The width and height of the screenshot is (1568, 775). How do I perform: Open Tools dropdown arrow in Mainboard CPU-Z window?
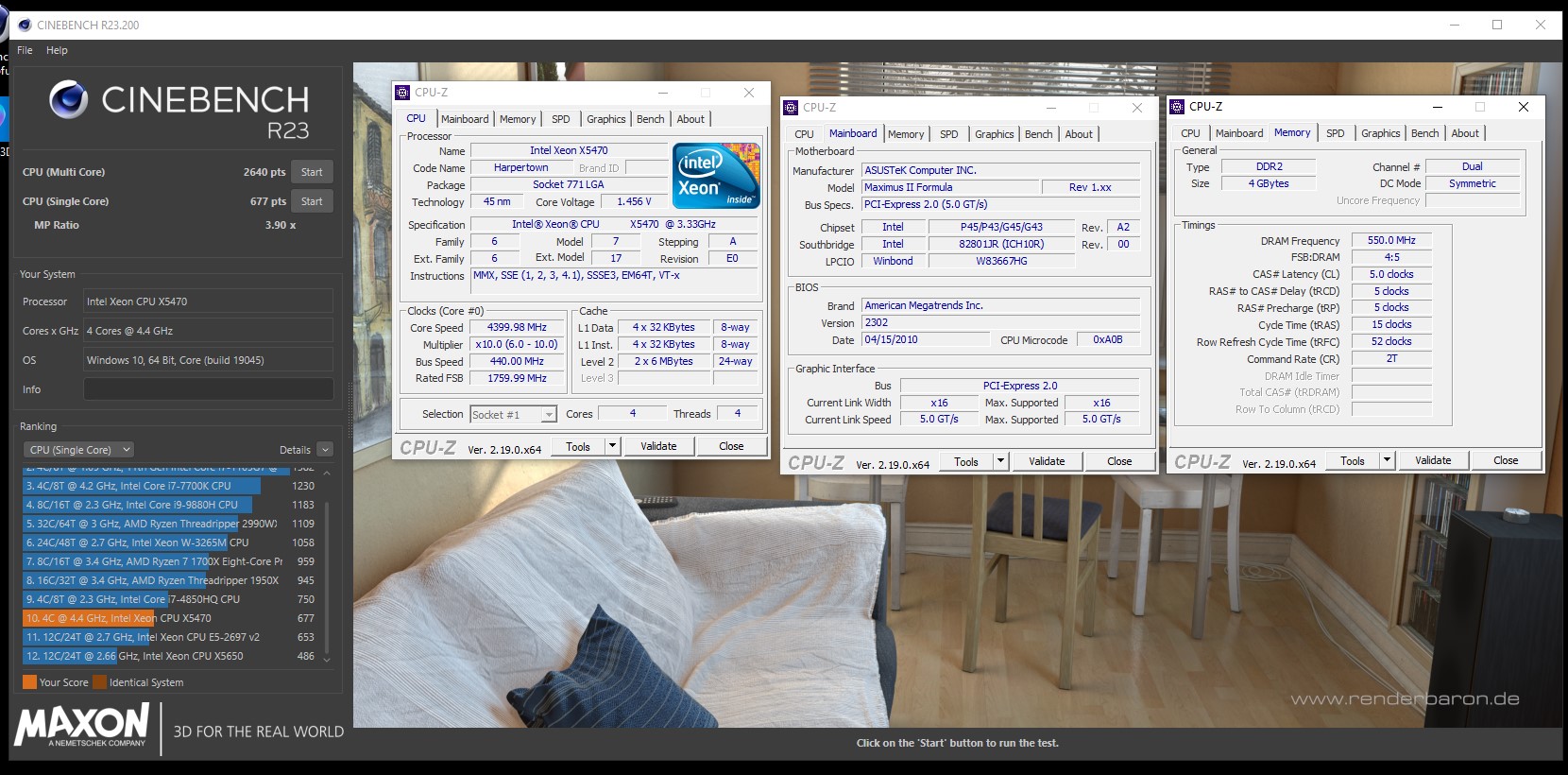click(x=1000, y=461)
